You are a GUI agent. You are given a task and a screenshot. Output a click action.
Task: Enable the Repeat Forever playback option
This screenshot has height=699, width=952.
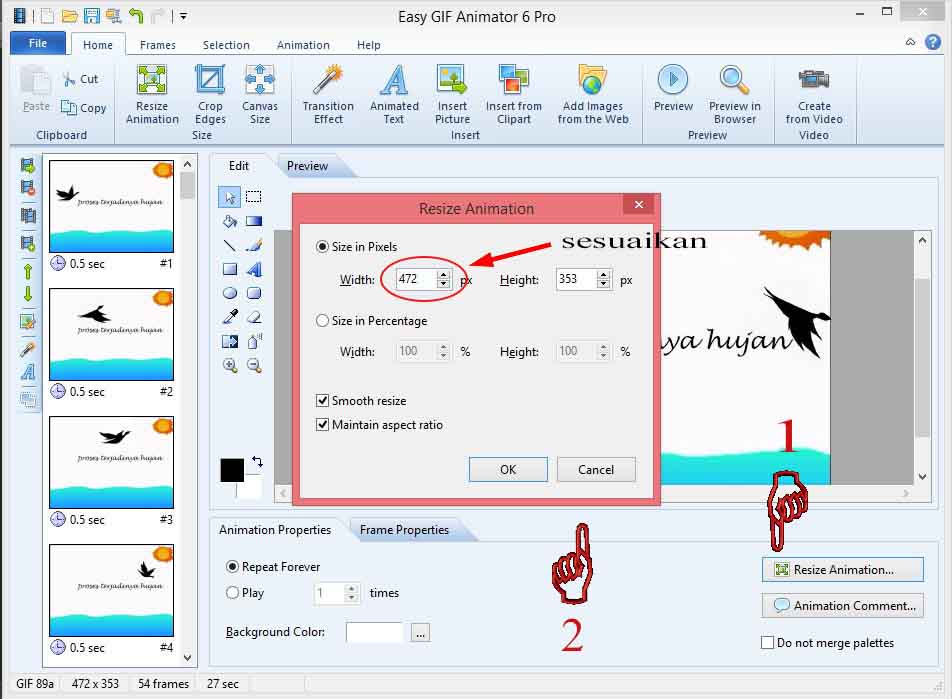coord(232,566)
